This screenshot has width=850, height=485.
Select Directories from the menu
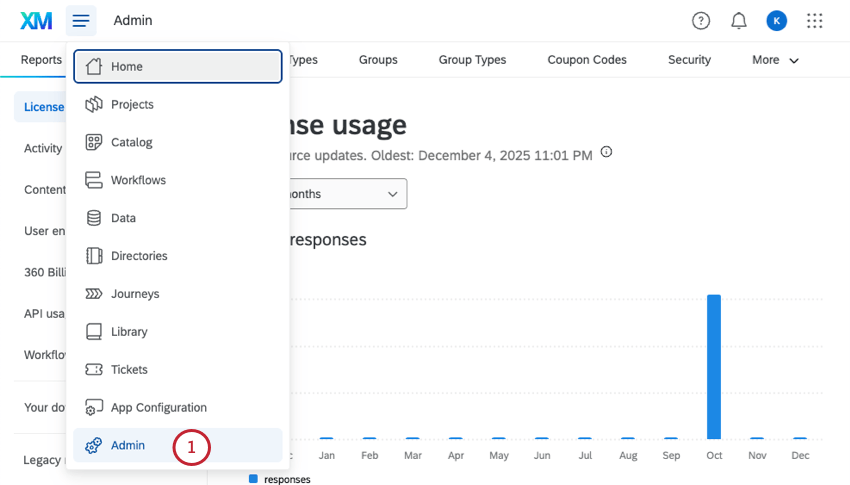pos(139,256)
